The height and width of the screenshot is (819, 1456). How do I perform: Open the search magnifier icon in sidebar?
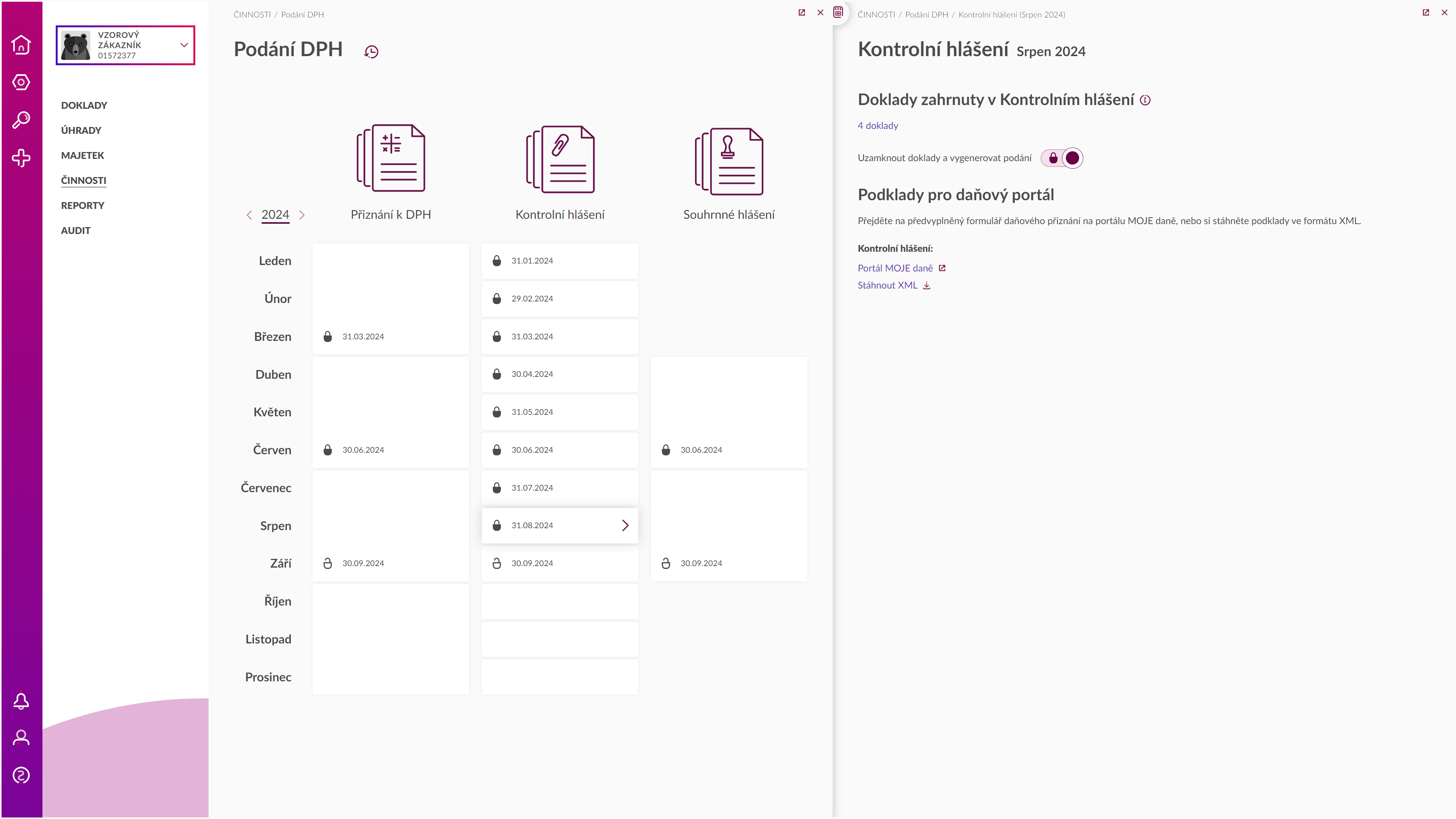tap(21, 120)
